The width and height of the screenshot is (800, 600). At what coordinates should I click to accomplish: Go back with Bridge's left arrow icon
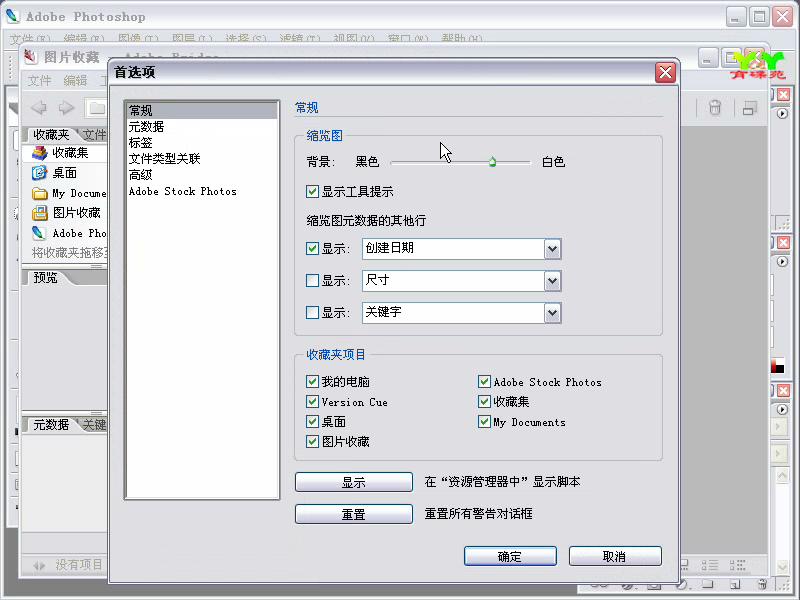[39, 108]
